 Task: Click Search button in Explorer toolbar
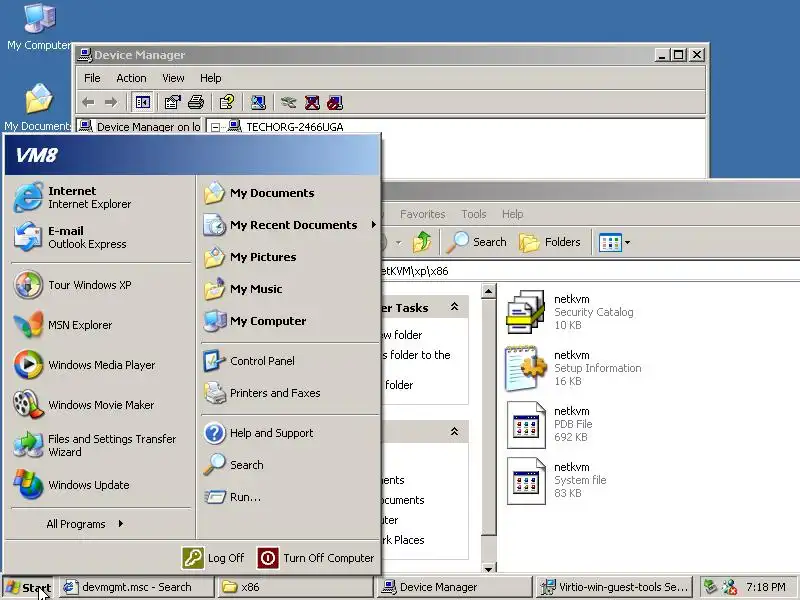477,242
